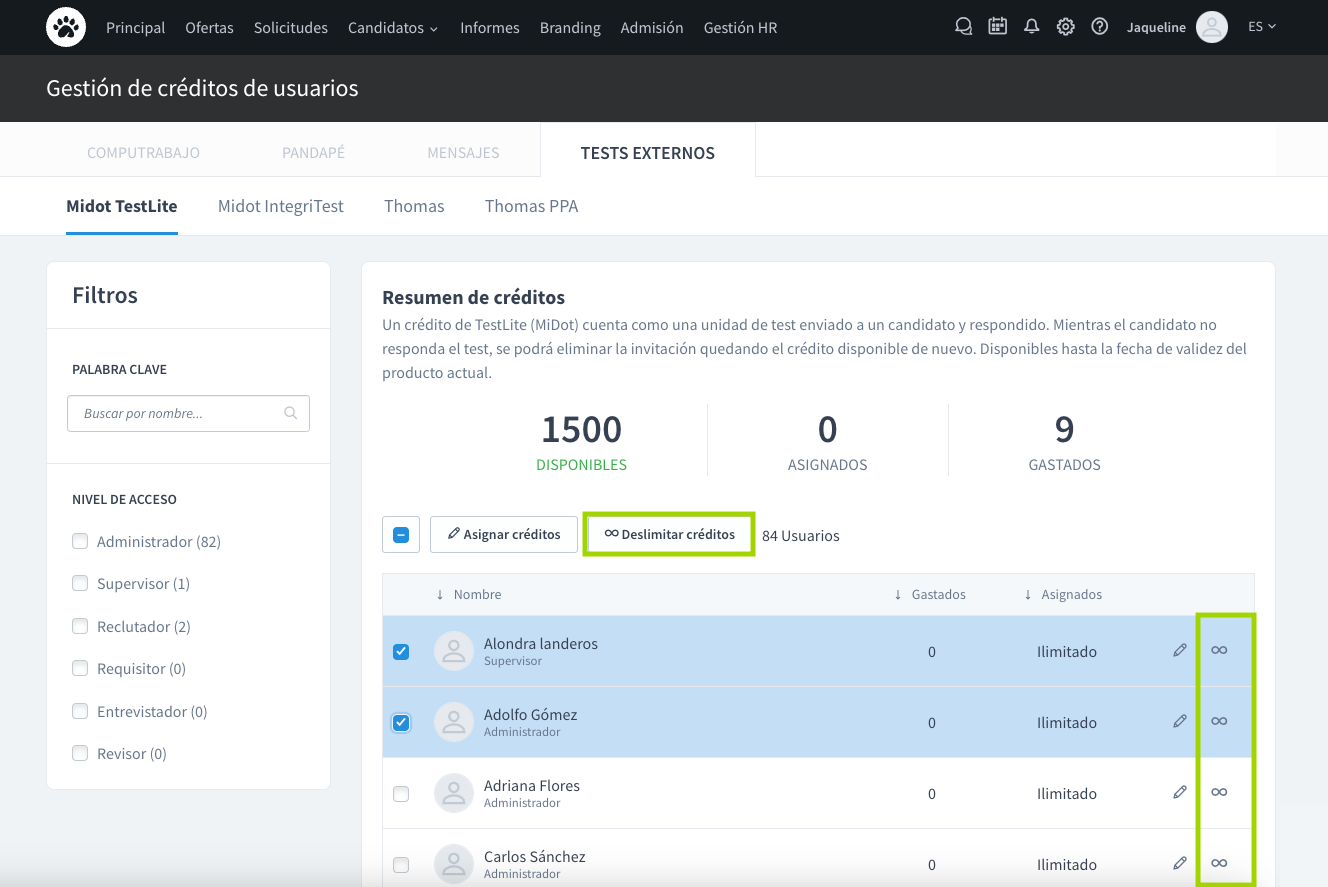The width and height of the screenshot is (1328, 887).
Task: Click edit pencil for Carlos Sánchez
Action: pyautogui.click(x=1180, y=863)
